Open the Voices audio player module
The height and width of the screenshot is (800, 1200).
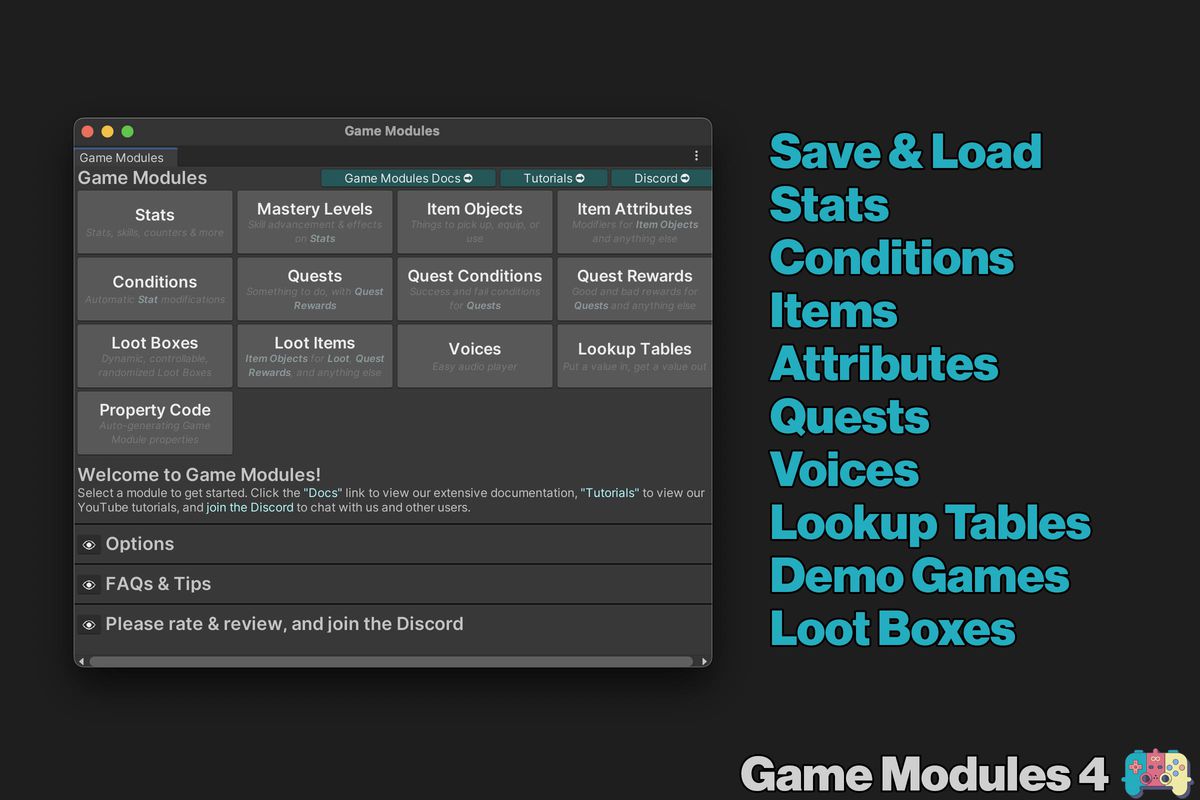pyautogui.click(x=475, y=356)
